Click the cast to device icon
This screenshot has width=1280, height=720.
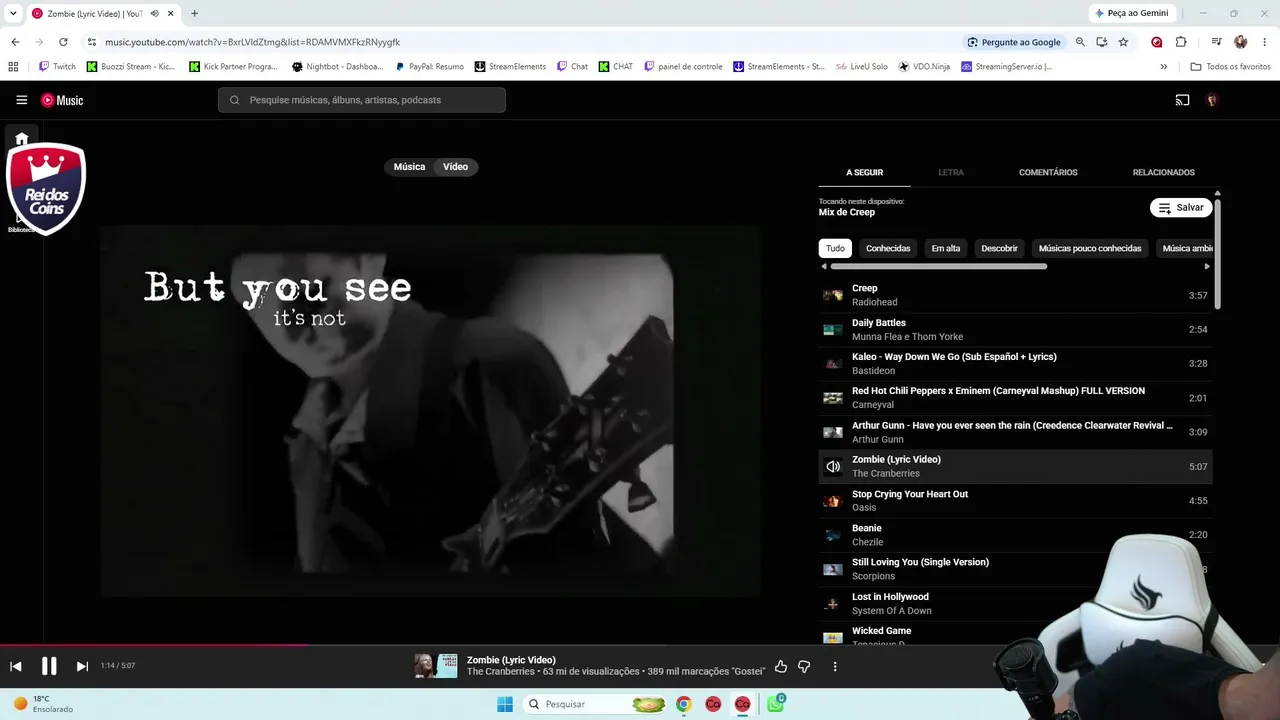[1182, 100]
